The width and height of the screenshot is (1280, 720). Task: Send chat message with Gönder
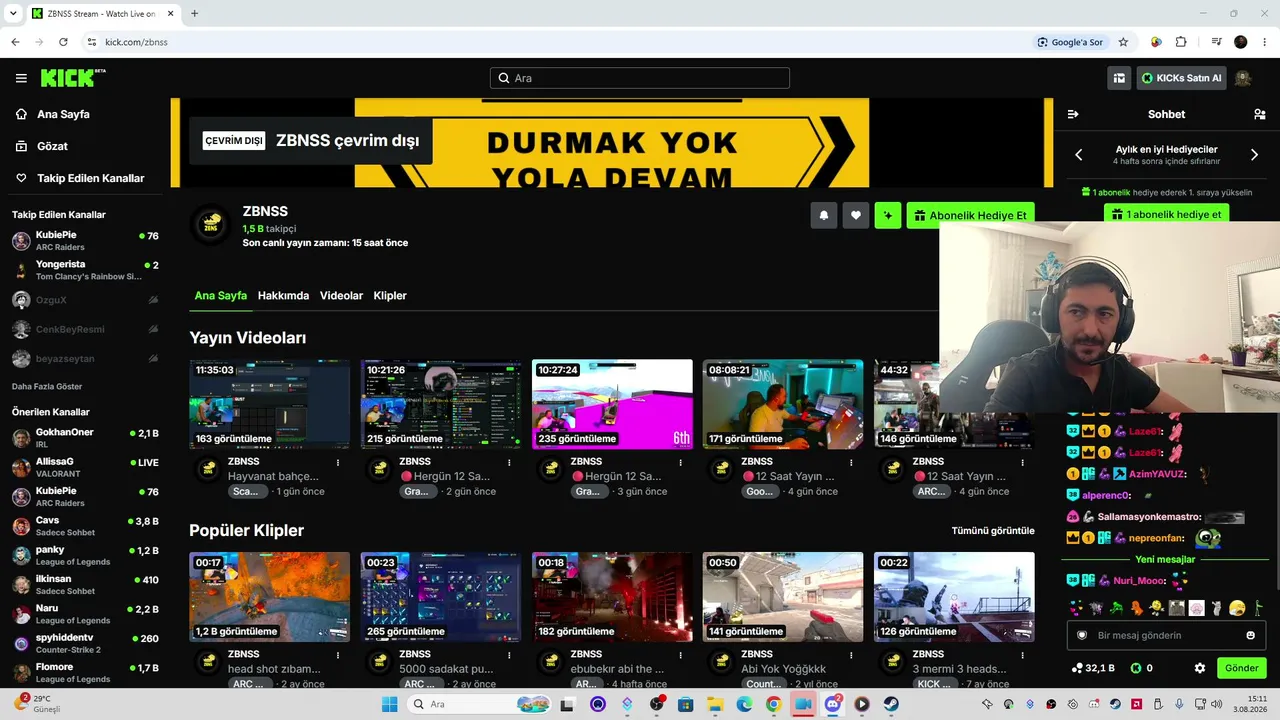tap(1242, 668)
